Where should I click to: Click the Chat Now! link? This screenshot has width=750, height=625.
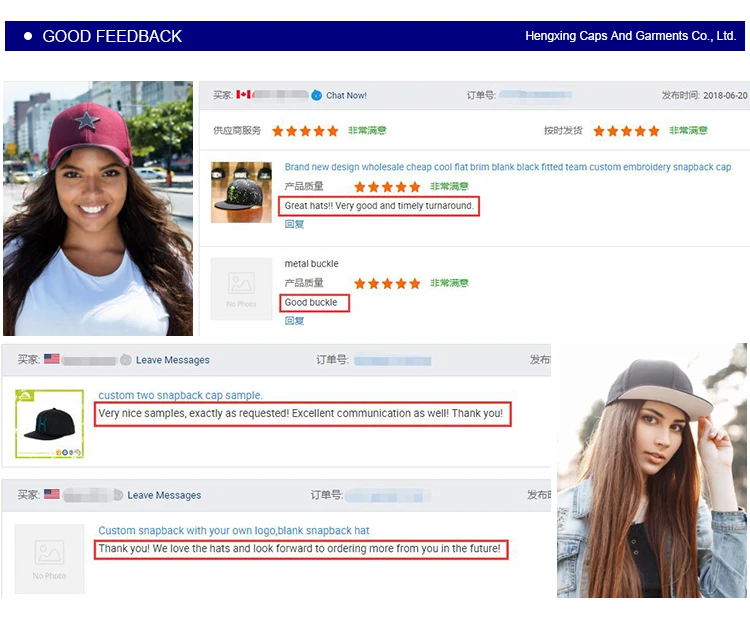tap(346, 96)
